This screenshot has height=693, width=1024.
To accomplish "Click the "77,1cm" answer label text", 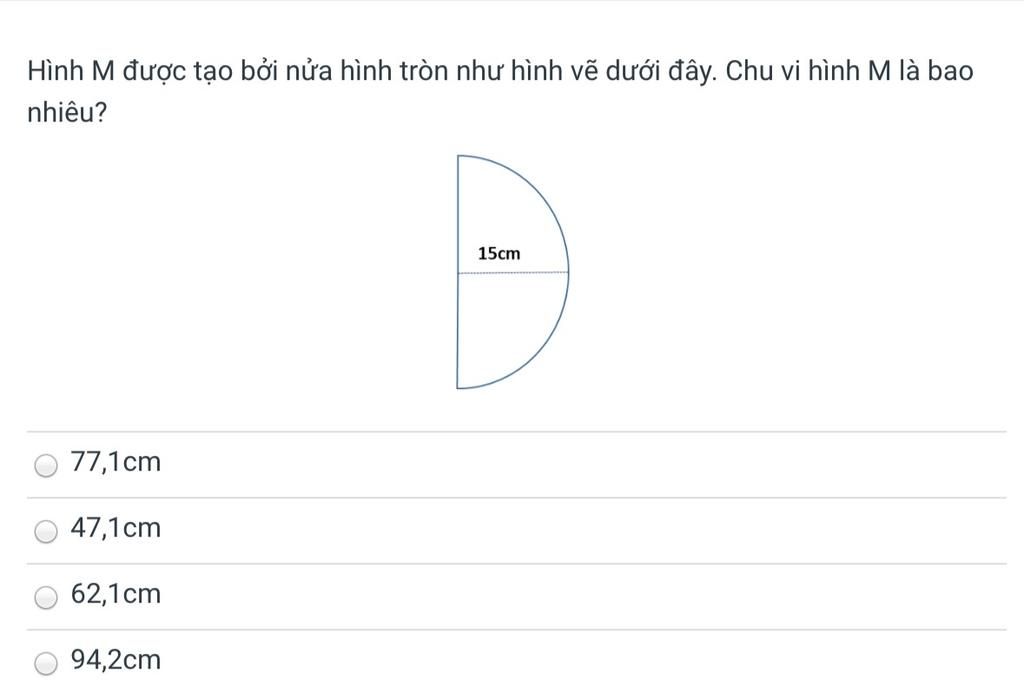I will click(116, 462).
